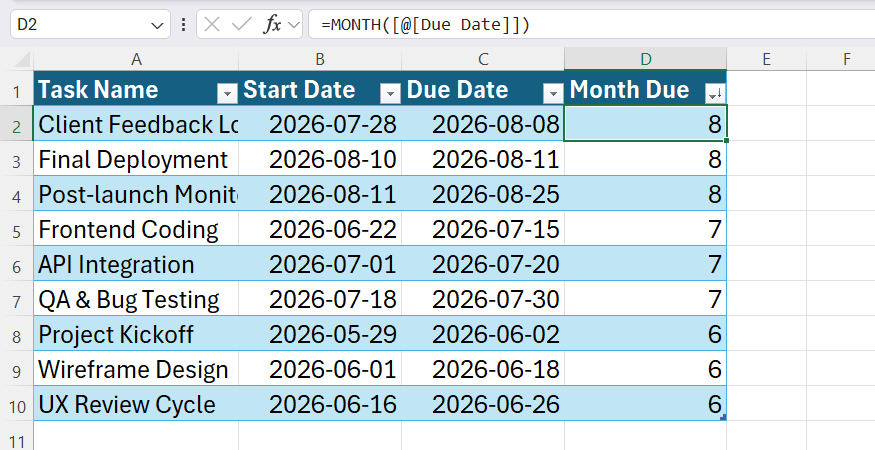This screenshot has height=450, width=875.
Task: Click the Enter checkmark formula icon
Action: coord(242,25)
